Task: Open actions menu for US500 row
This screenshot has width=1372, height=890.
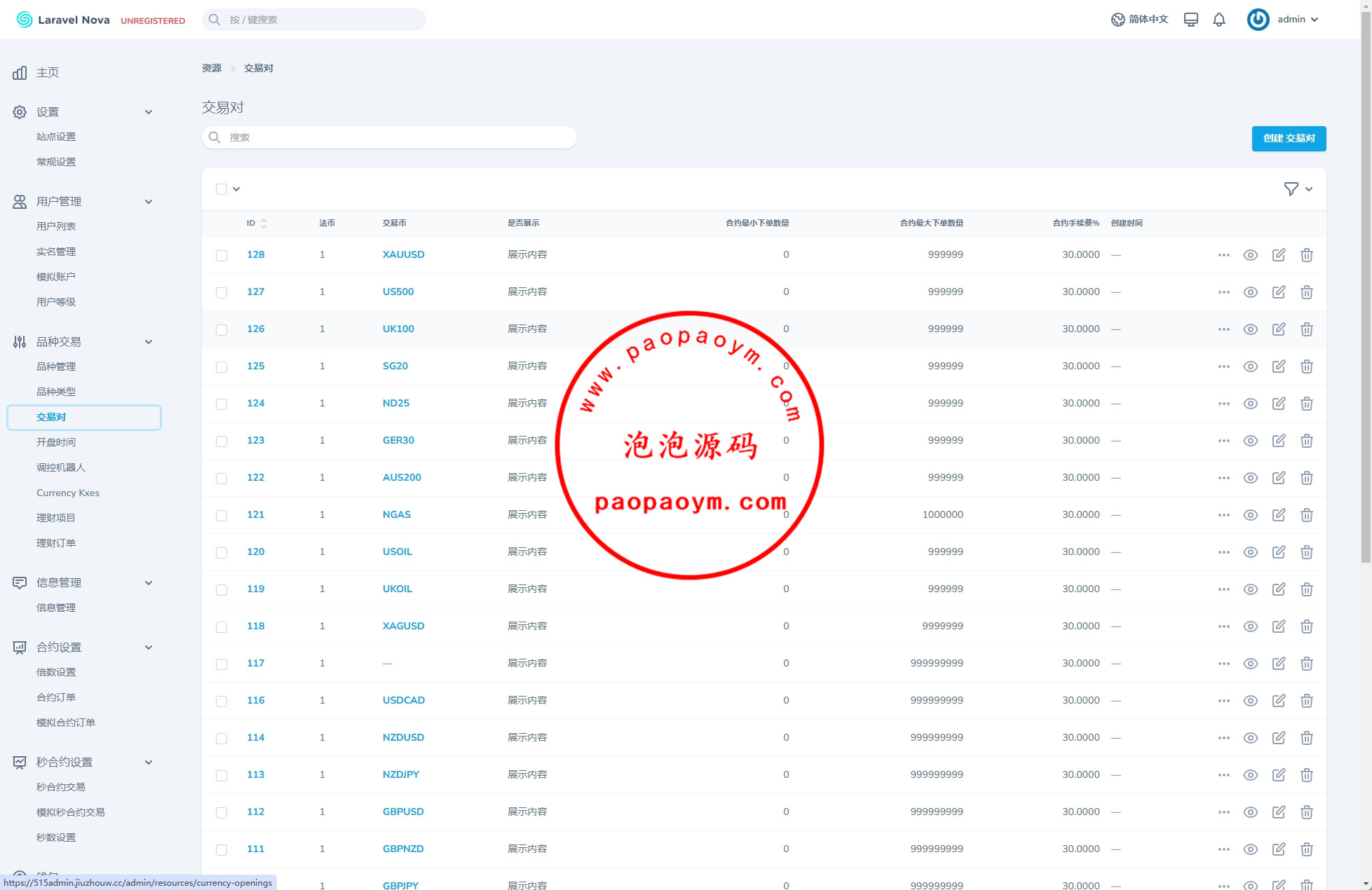Action: (x=1224, y=292)
